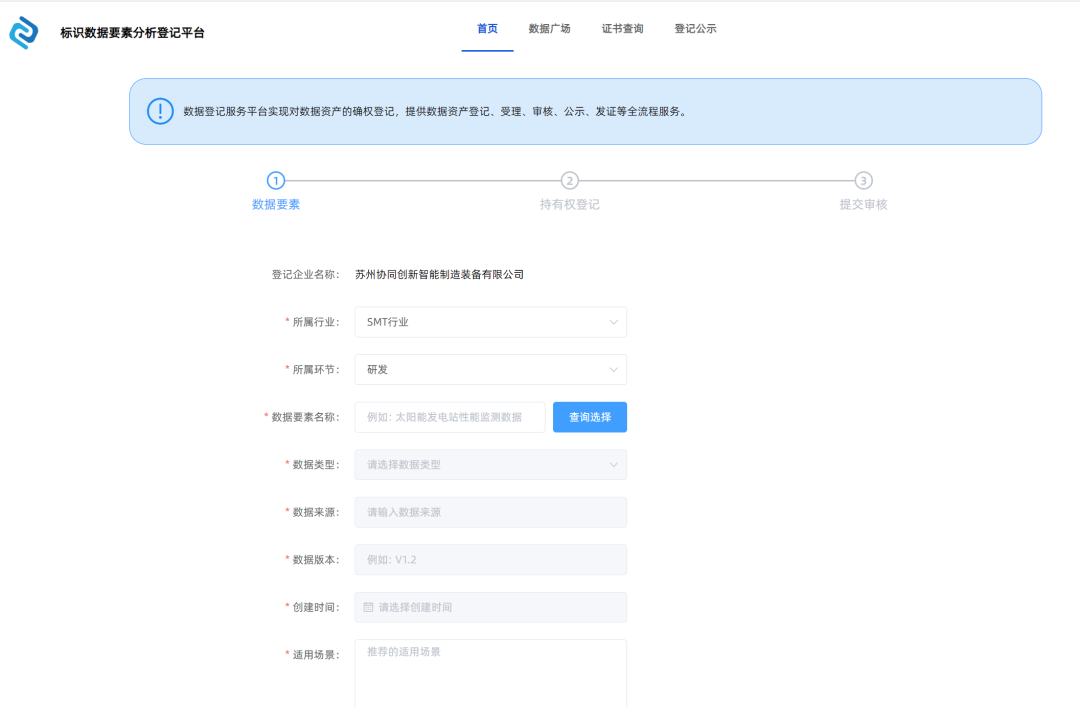Screen dimensions: 1080x707
Task: Click step circle 3 labeled 提交审核
Action: 862,181
